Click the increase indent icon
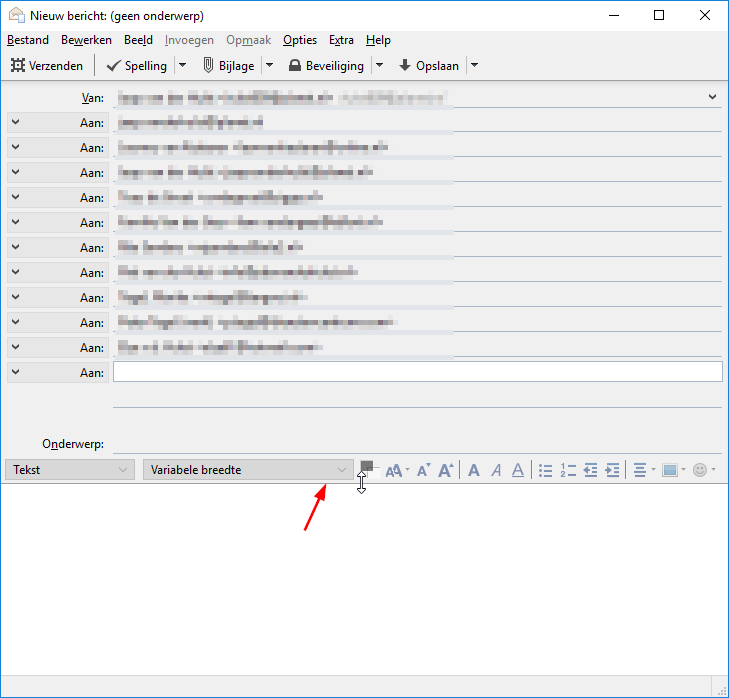 tap(613, 470)
